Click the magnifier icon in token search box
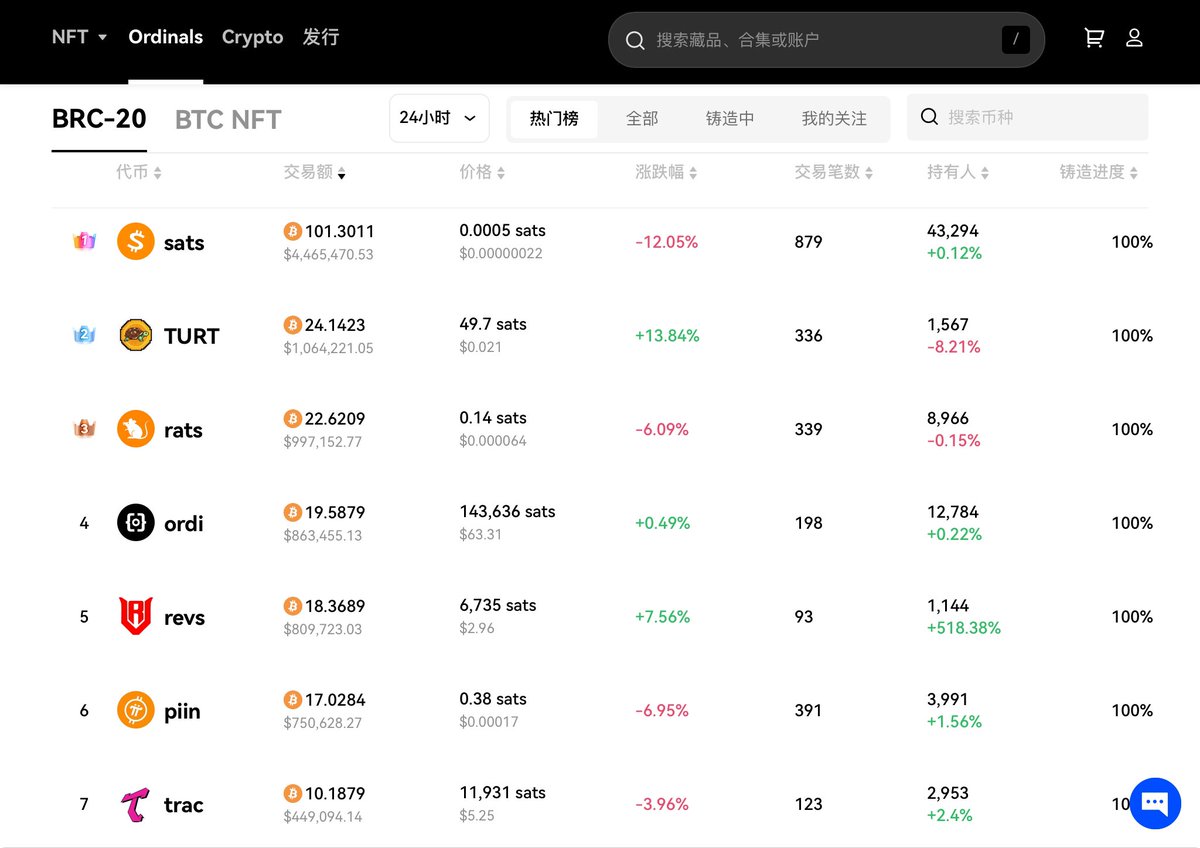Screen dimensions: 1200x848 pyautogui.click(x=929, y=117)
